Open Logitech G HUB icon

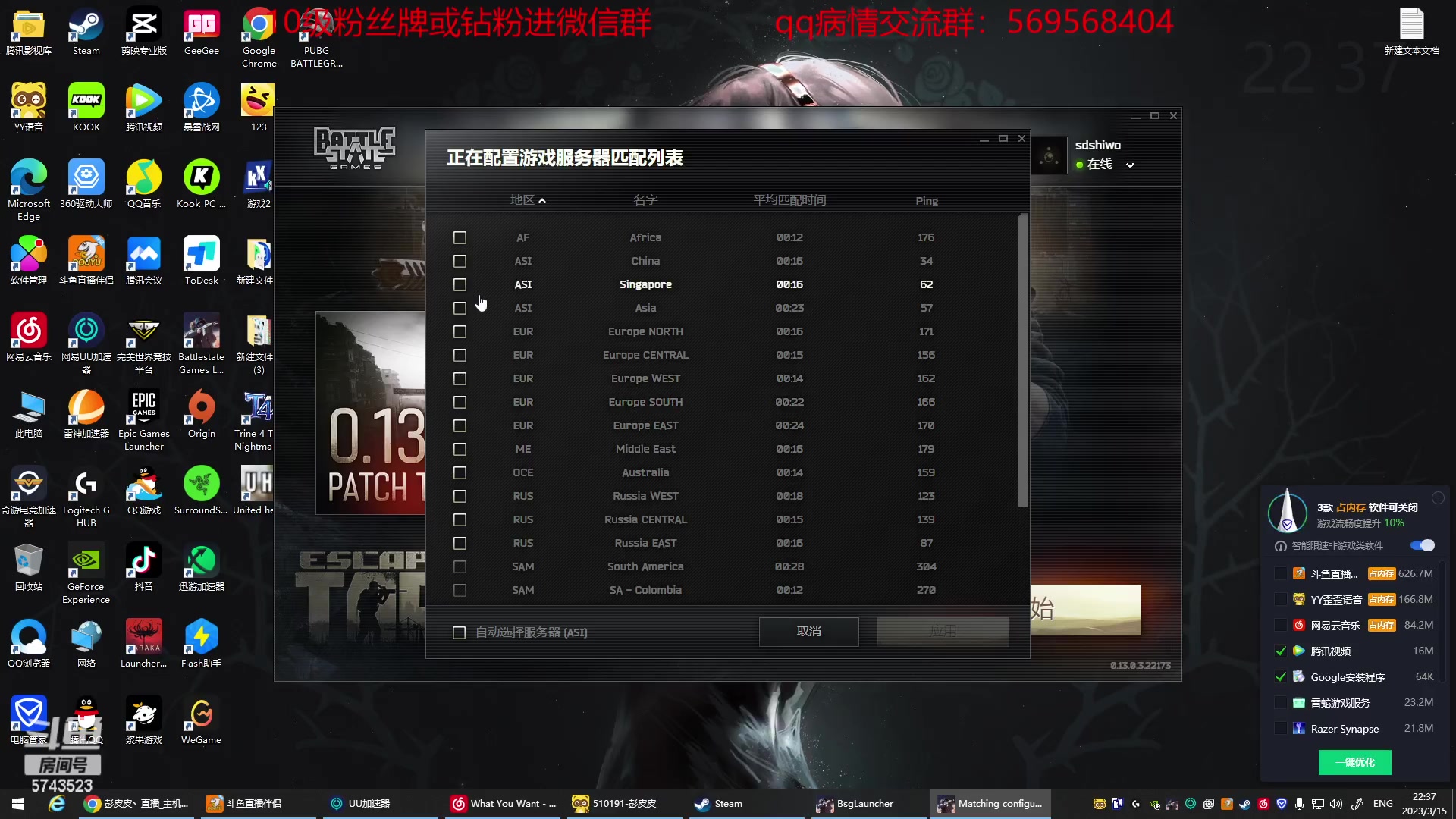coord(86,497)
